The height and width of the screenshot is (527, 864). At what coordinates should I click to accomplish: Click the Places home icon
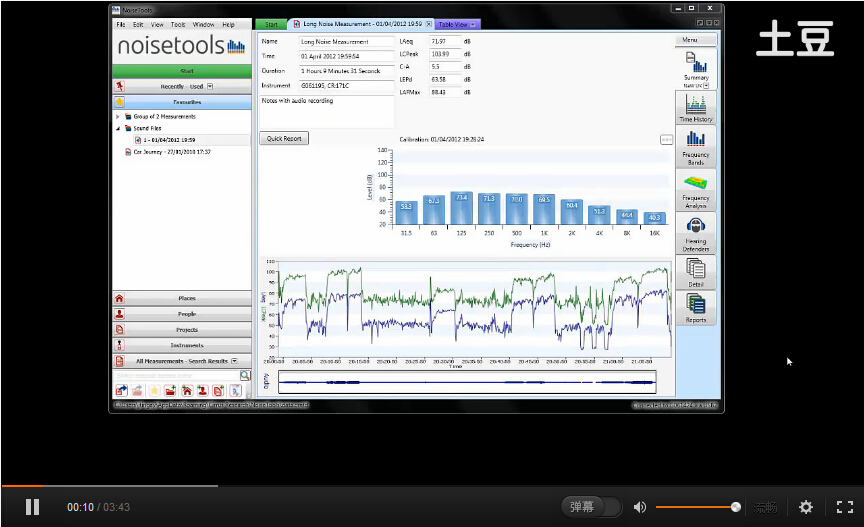[120, 298]
